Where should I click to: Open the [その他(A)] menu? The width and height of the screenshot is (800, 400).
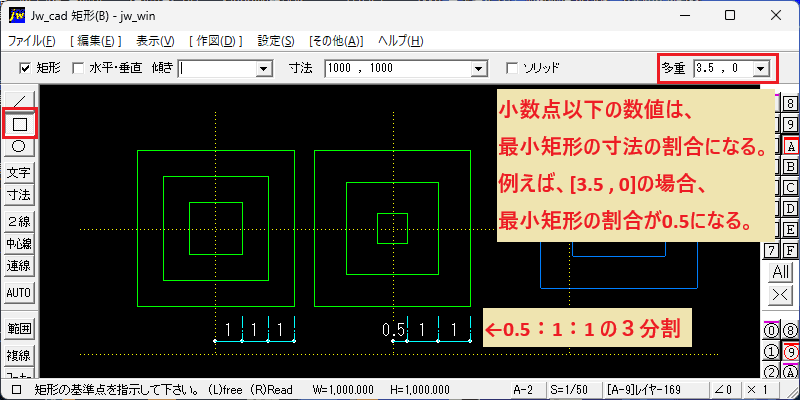point(336,41)
